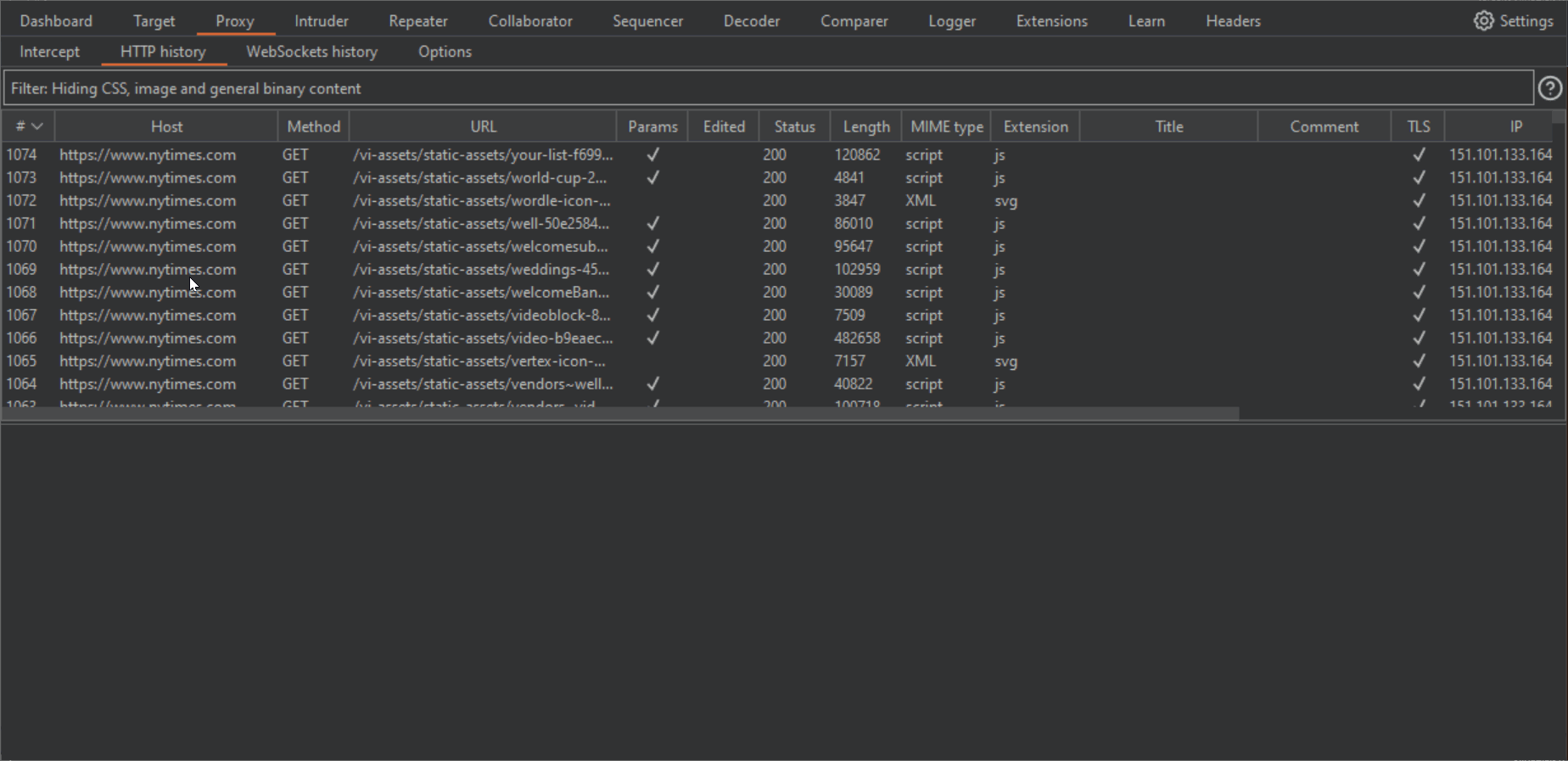Click TLS checkmark in row 1074

tap(1419, 154)
